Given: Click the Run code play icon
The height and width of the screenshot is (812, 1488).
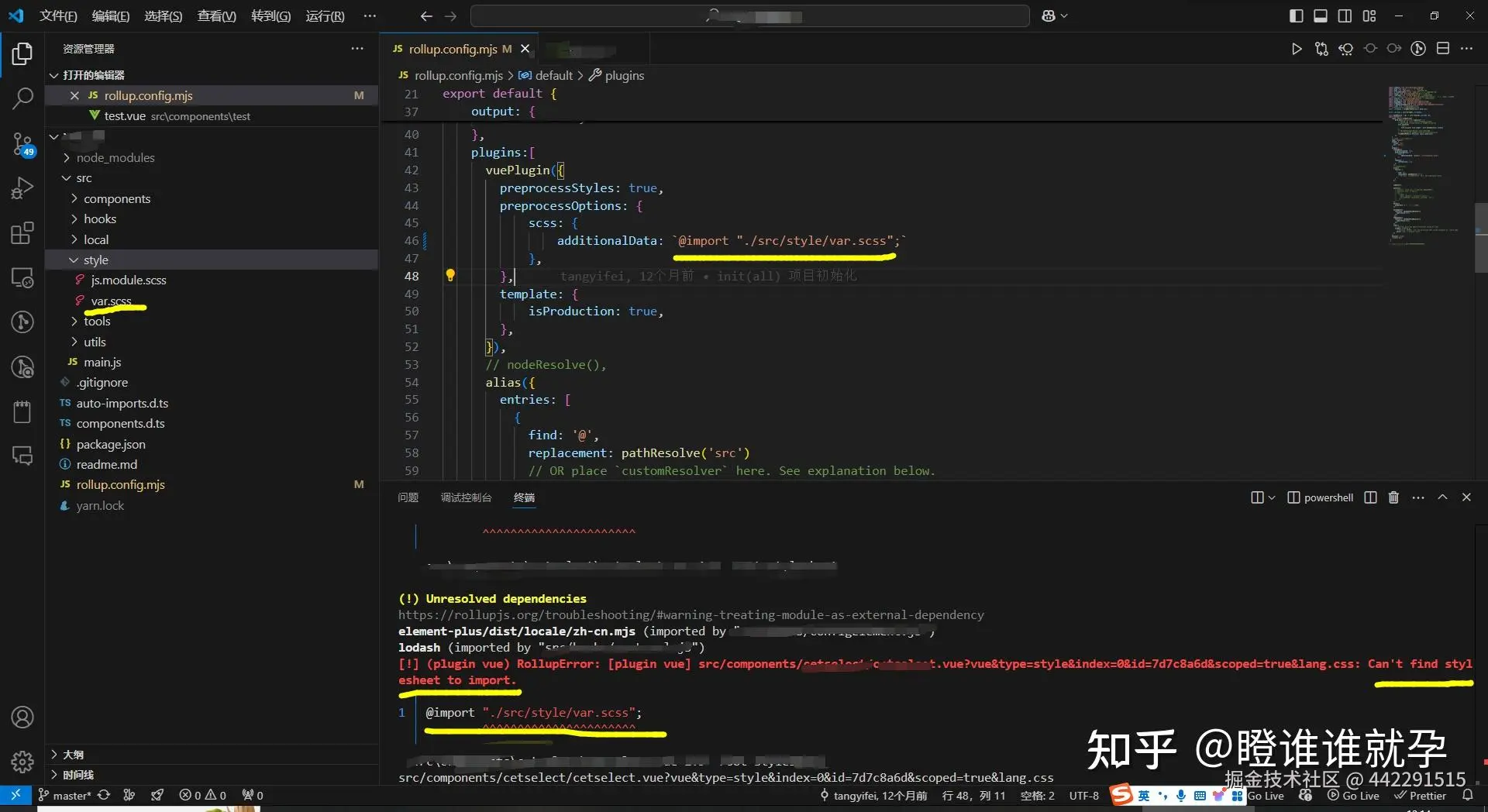Looking at the screenshot, I should point(1297,49).
